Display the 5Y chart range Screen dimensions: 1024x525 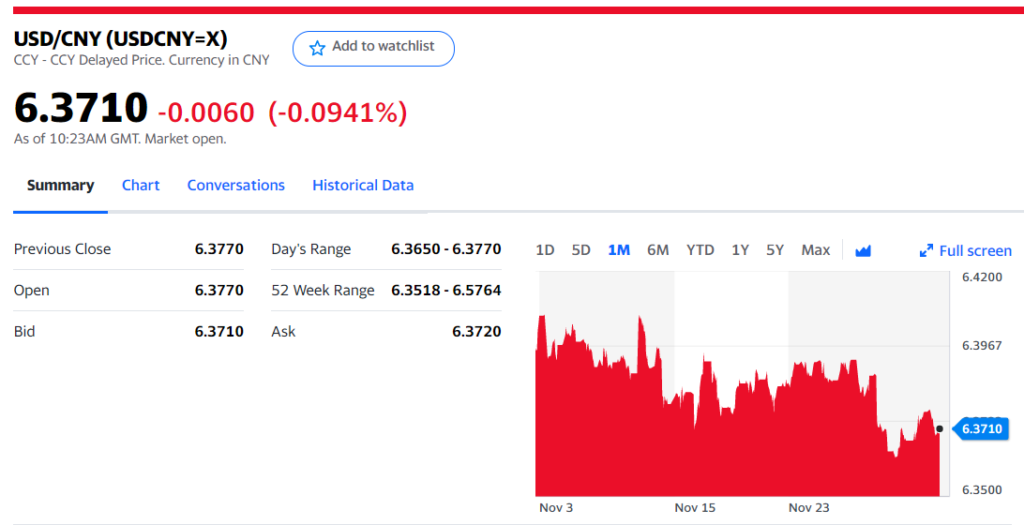(775, 250)
